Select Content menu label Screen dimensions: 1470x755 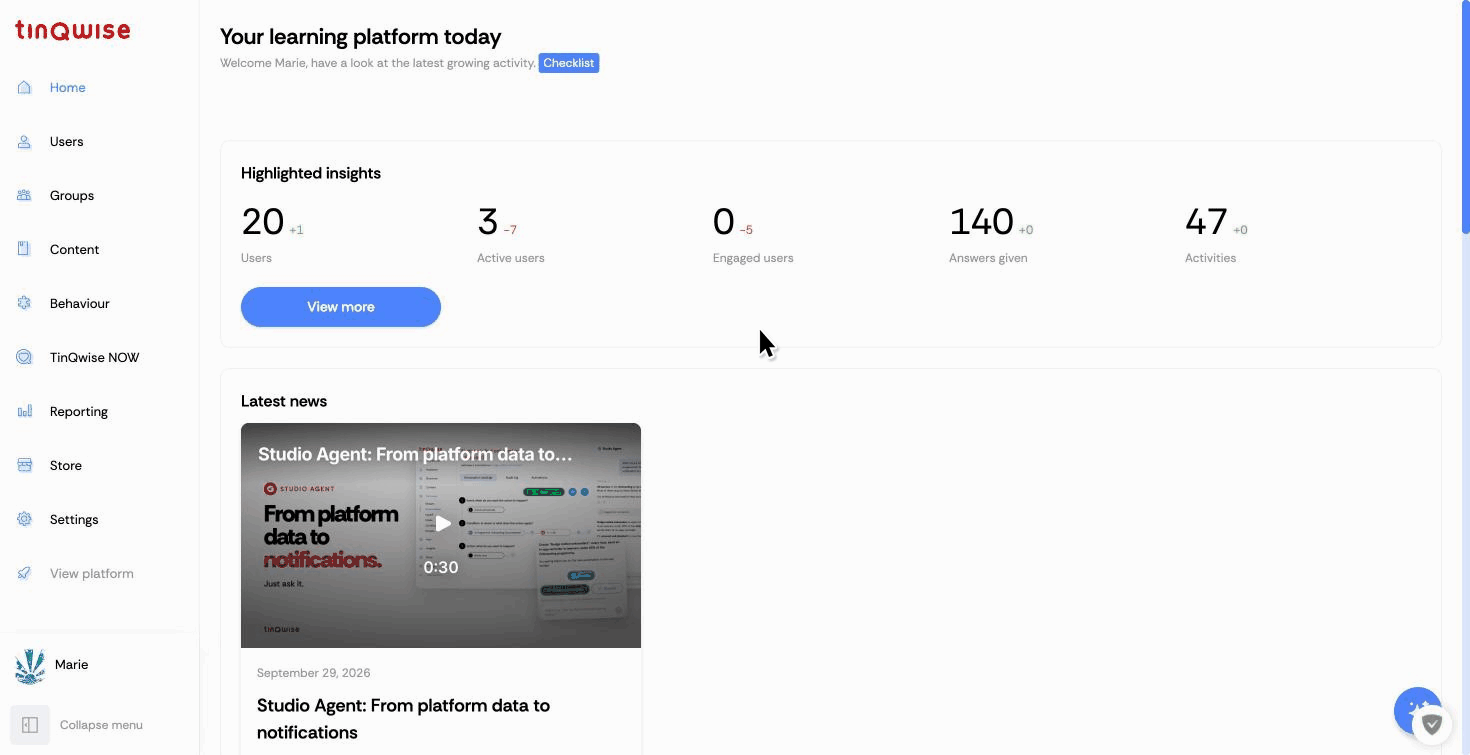(75, 250)
